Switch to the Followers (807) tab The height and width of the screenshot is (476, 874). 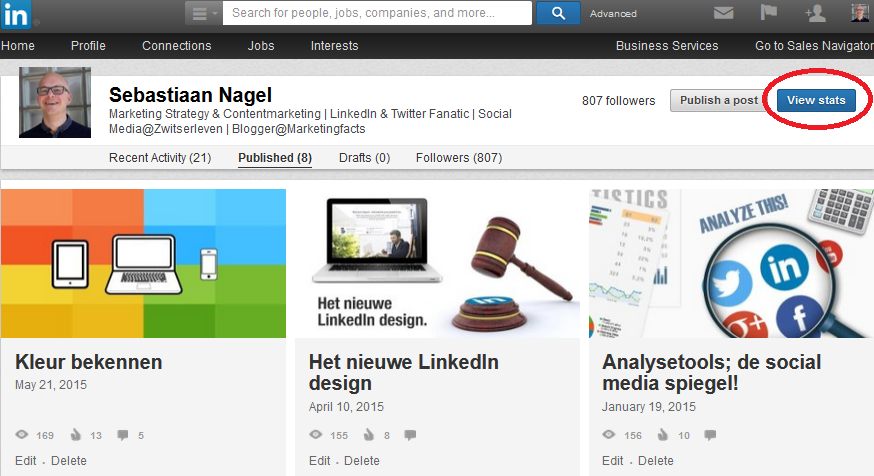coord(459,158)
